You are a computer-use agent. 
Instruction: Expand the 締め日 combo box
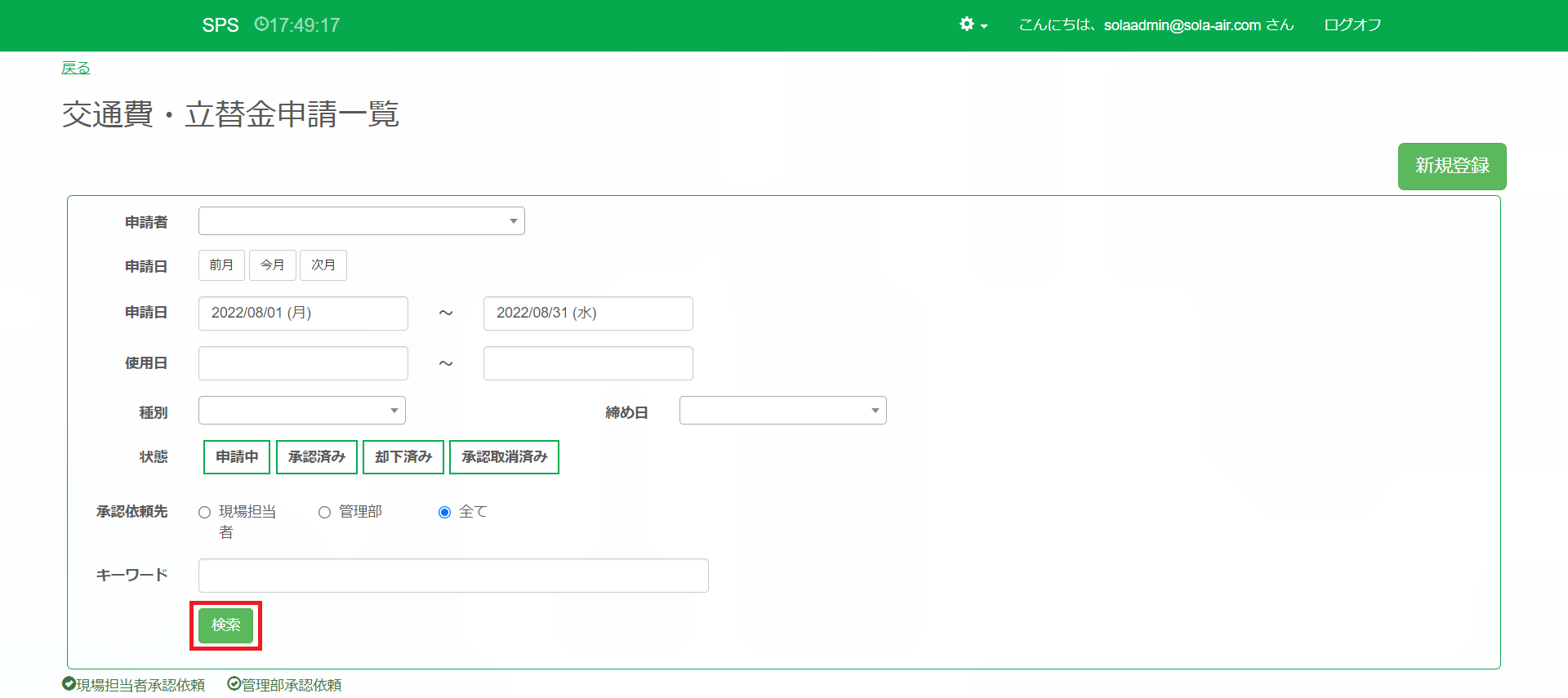[782, 411]
